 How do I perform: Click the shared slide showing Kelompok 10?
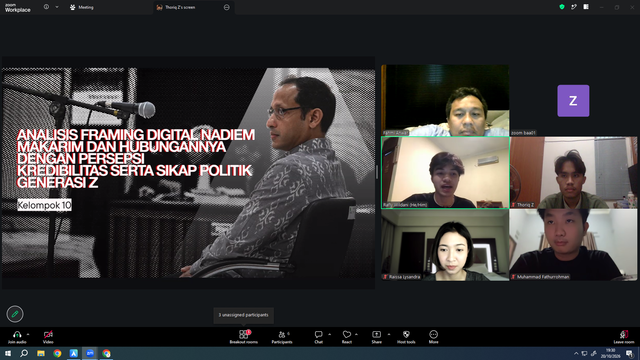(x=189, y=173)
